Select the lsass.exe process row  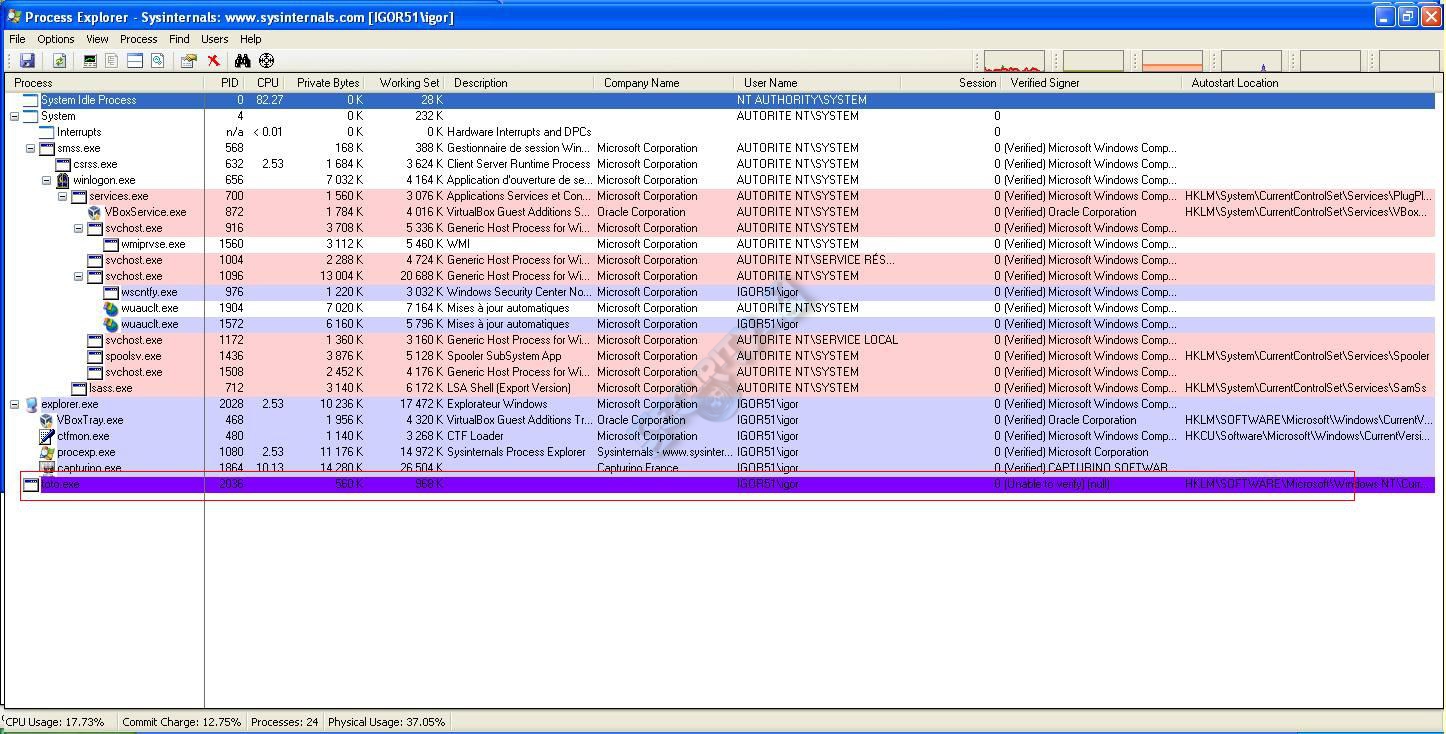[720, 388]
